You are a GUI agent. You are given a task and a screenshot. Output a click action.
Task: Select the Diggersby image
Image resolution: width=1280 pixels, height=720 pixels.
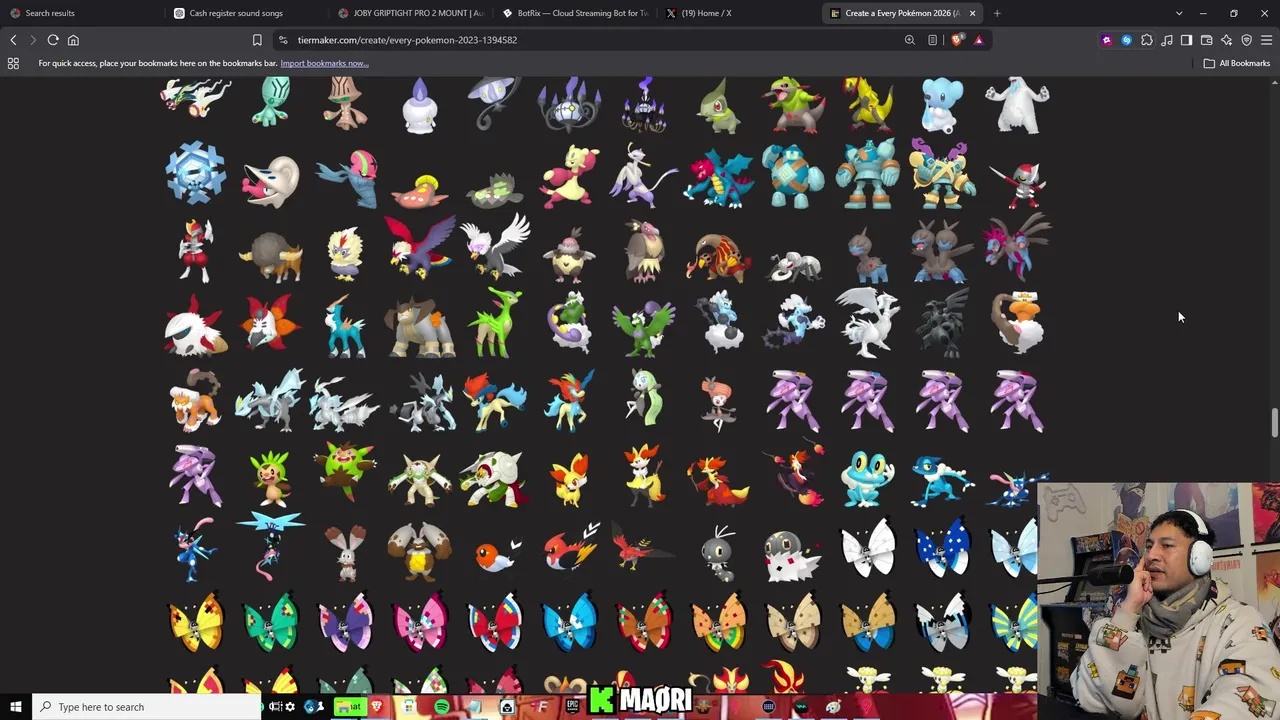click(x=420, y=550)
